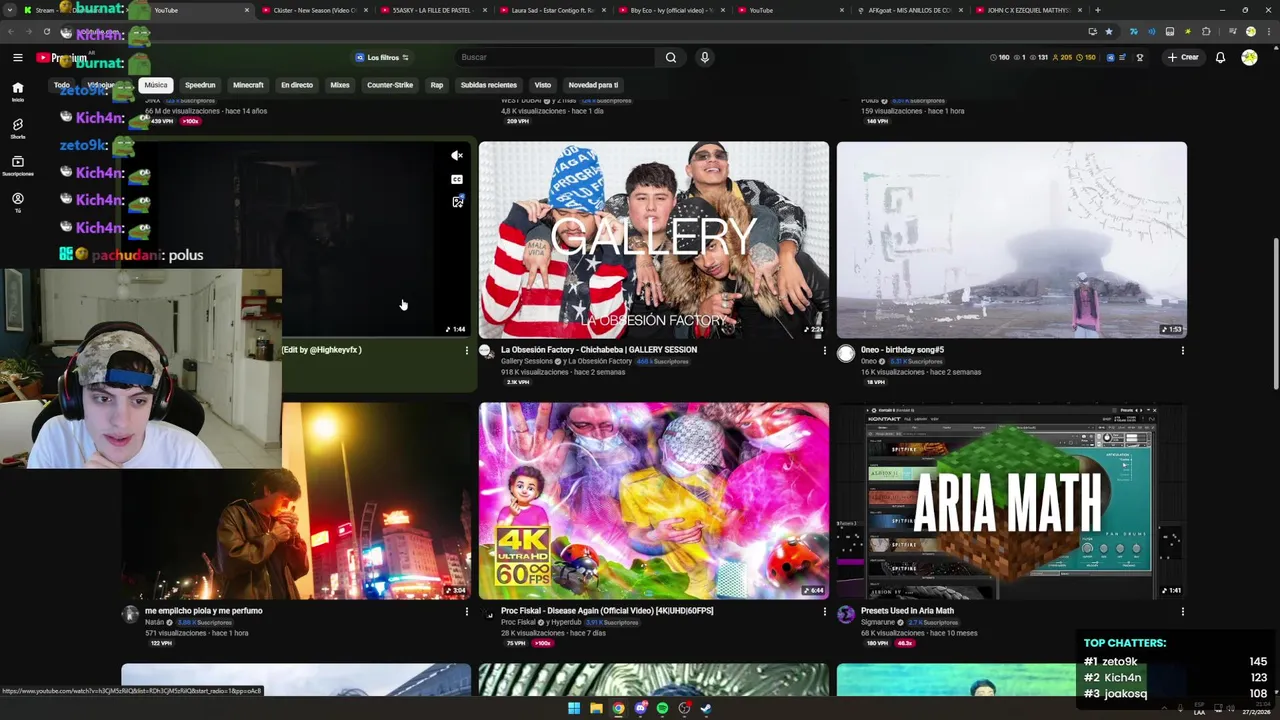Select the En directo filter chip
The height and width of the screenshot is (720, 1280).
tap(297, 85)
